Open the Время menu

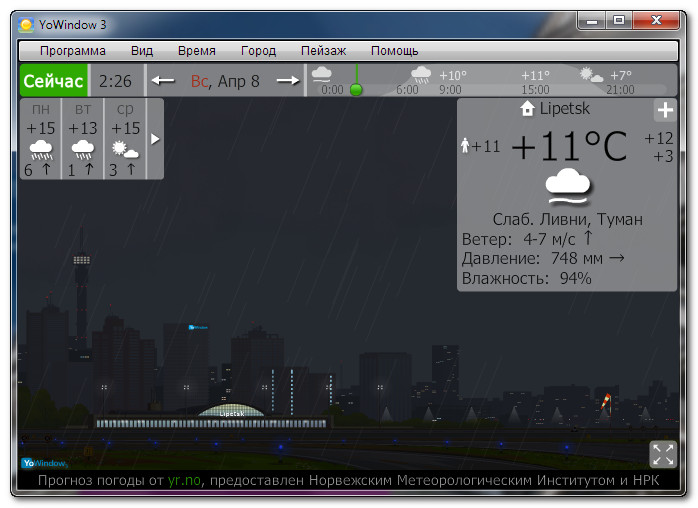point(197,51)
